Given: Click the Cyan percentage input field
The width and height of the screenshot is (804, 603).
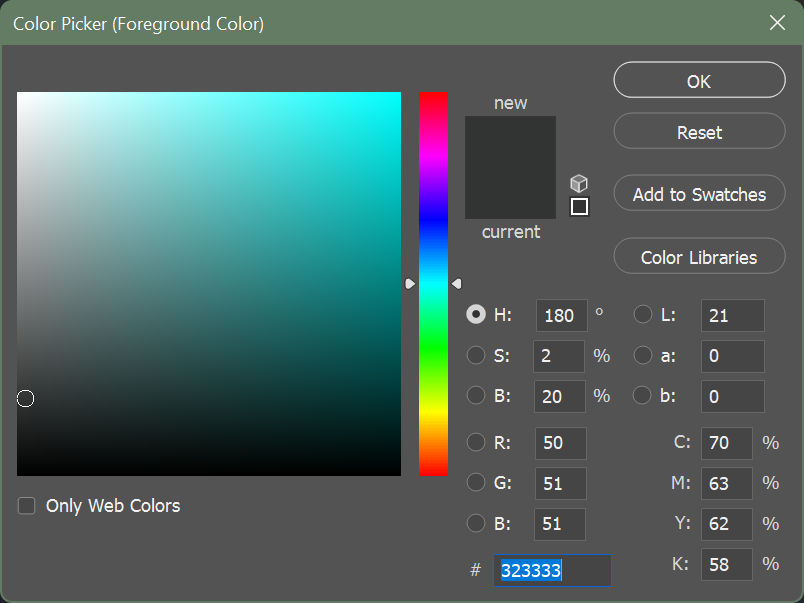Looking at the screenshot, I should click(727, 442).
